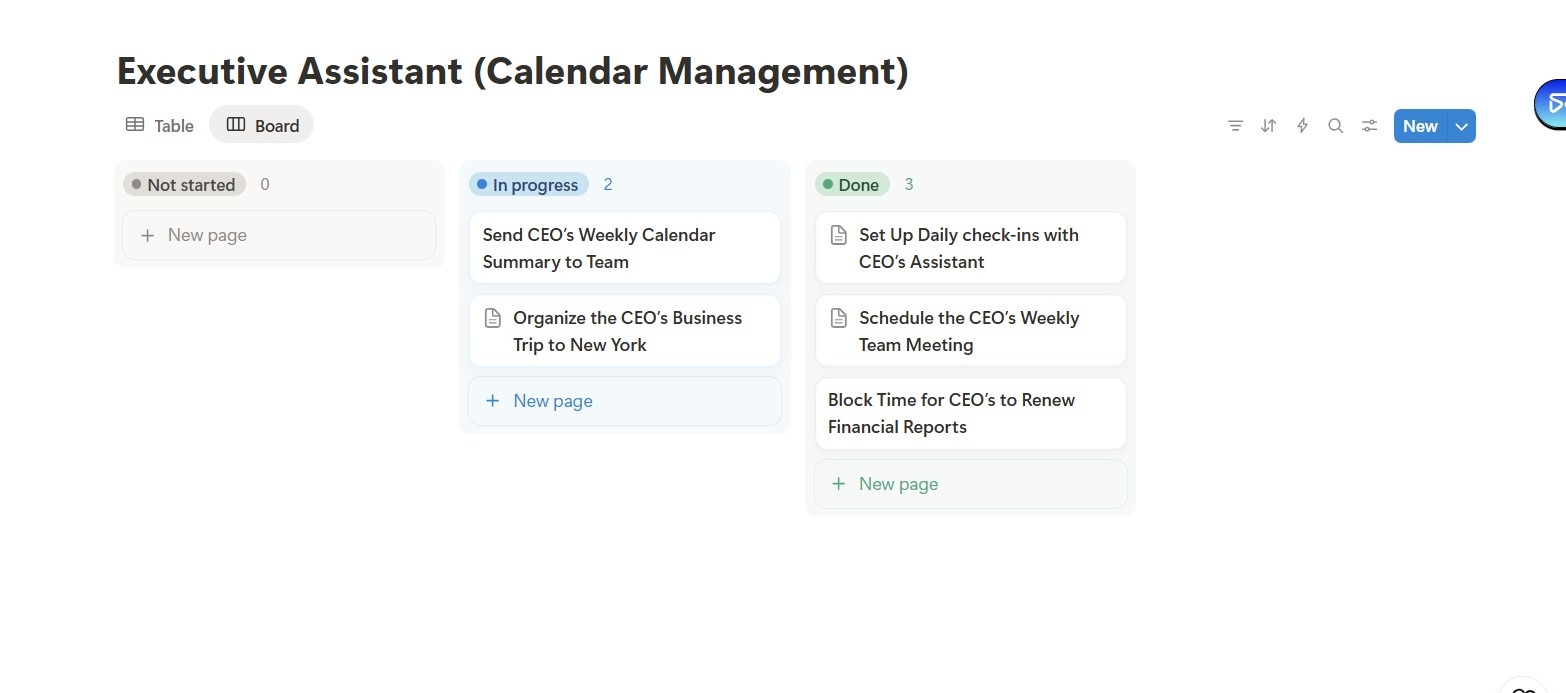Open the automations lightning bolt icon
The height and width of the screenshot is (693, 1566).
1302,126
